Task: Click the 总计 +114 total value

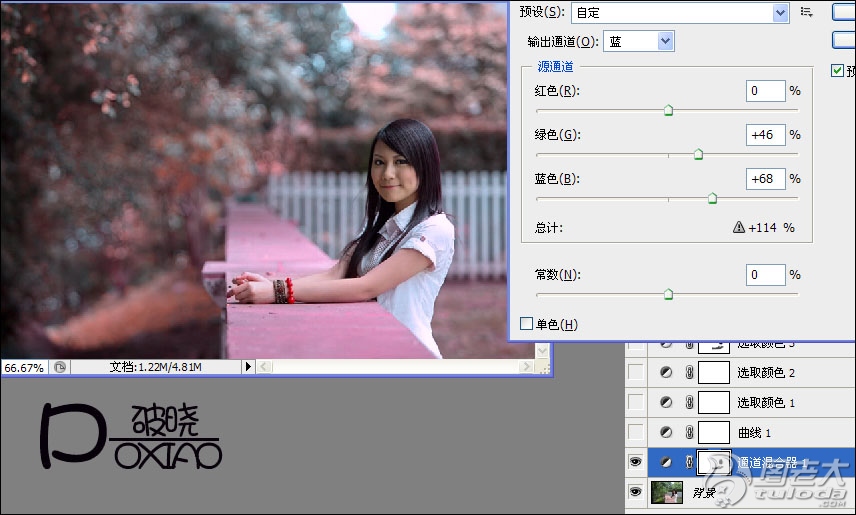Action: pyautogui.click(x=771, y=227)
